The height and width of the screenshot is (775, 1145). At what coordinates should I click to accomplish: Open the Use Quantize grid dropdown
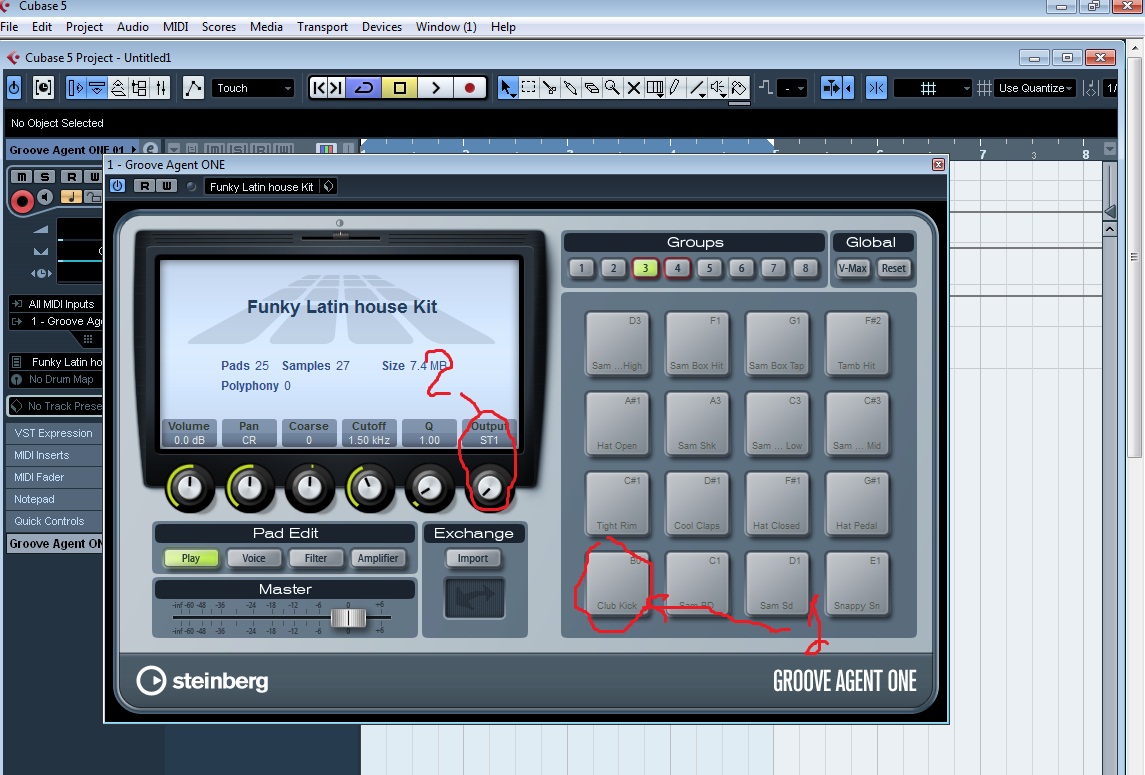(x=1035, y=88)
